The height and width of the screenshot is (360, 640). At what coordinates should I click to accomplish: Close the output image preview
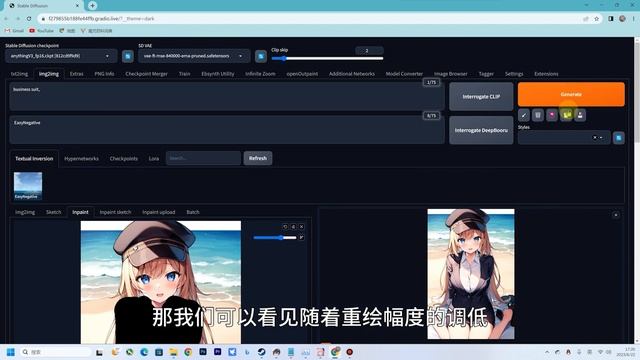tap(616, 215)
